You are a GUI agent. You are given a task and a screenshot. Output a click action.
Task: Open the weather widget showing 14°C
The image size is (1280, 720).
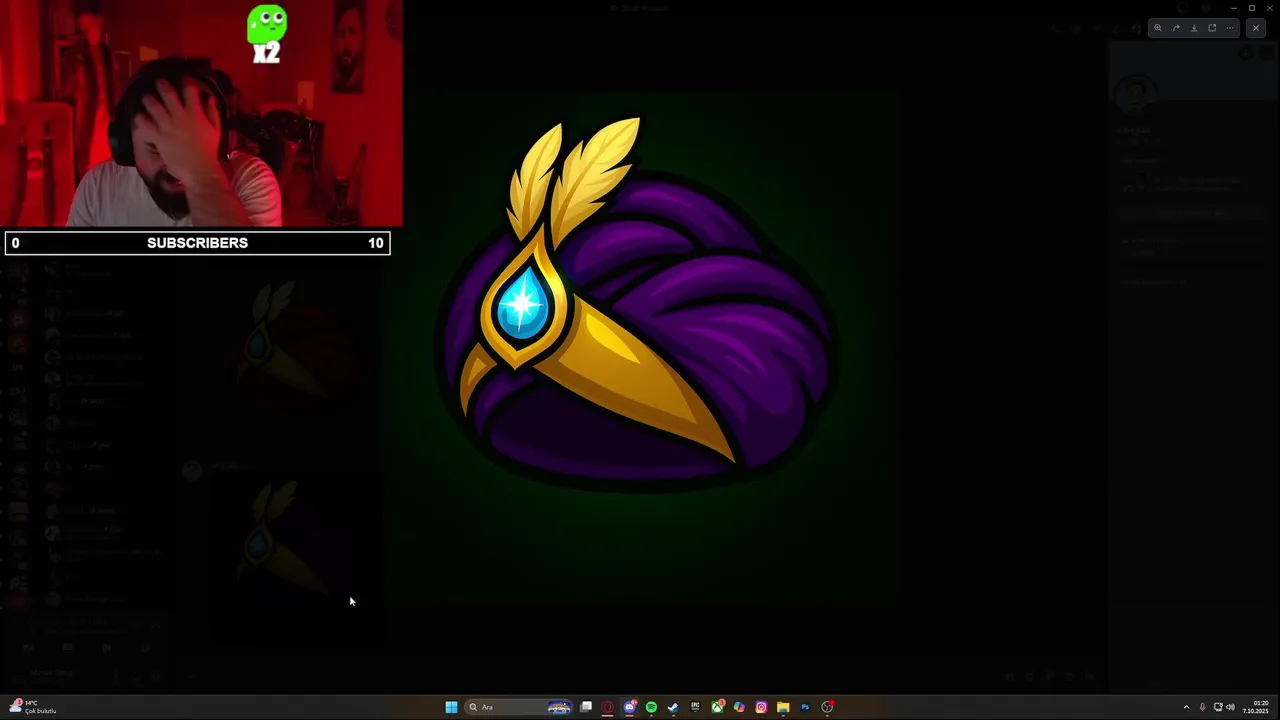point(32,707)
